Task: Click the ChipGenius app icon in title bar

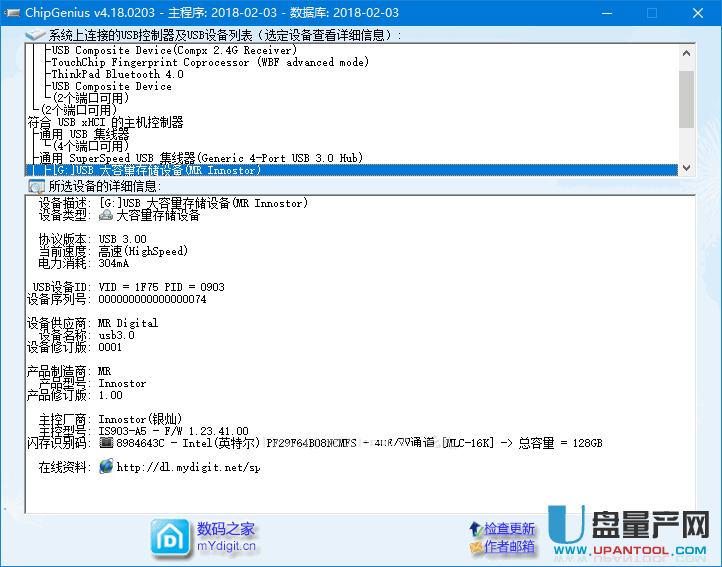Action: pyautogui.click(x=12, y=13)
